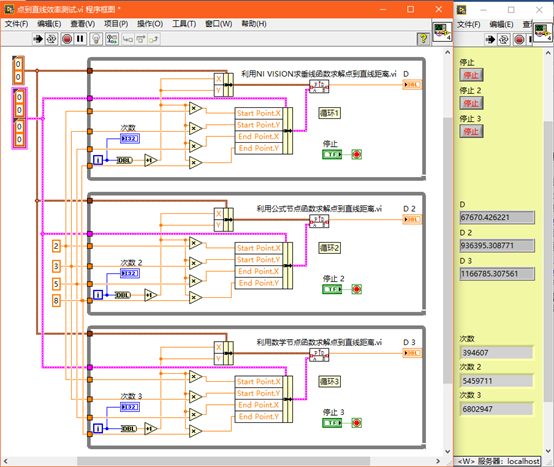The width and height of the screenshot is (554, 467).
Task: Open Context Help with the question mark icon
Action: pyautogui.click(x=423, y=39)
